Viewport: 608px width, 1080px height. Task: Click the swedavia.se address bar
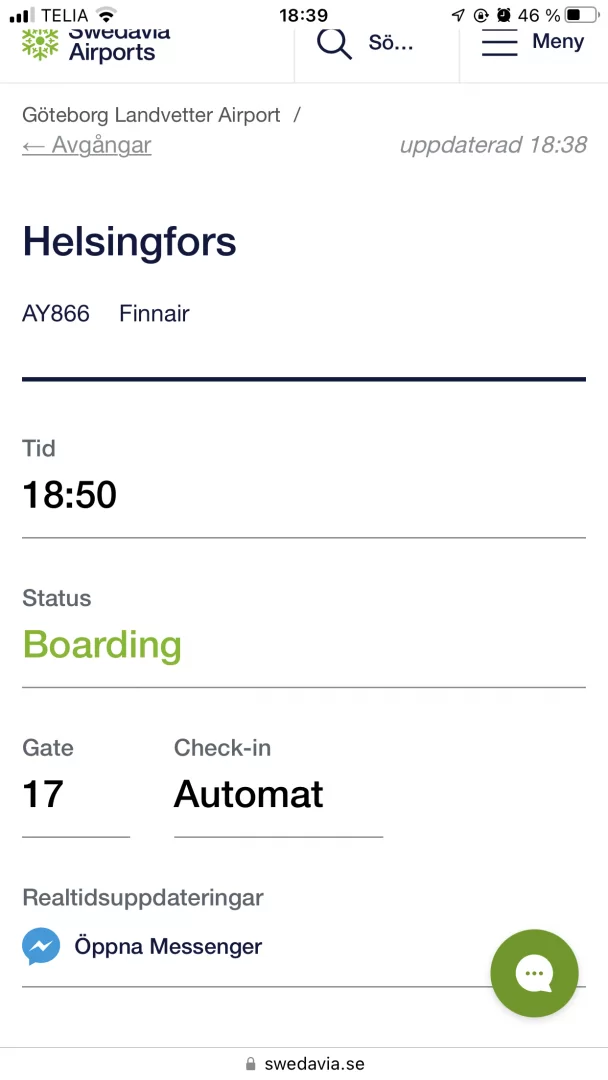314,1064
